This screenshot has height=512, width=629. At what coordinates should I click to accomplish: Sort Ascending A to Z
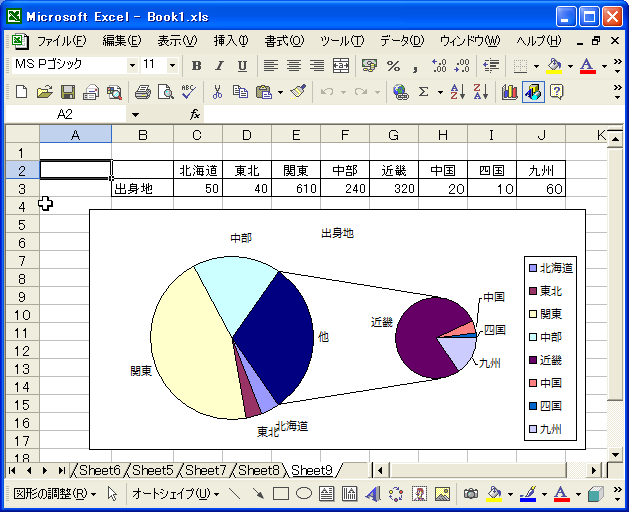click(x=458, y=92)
